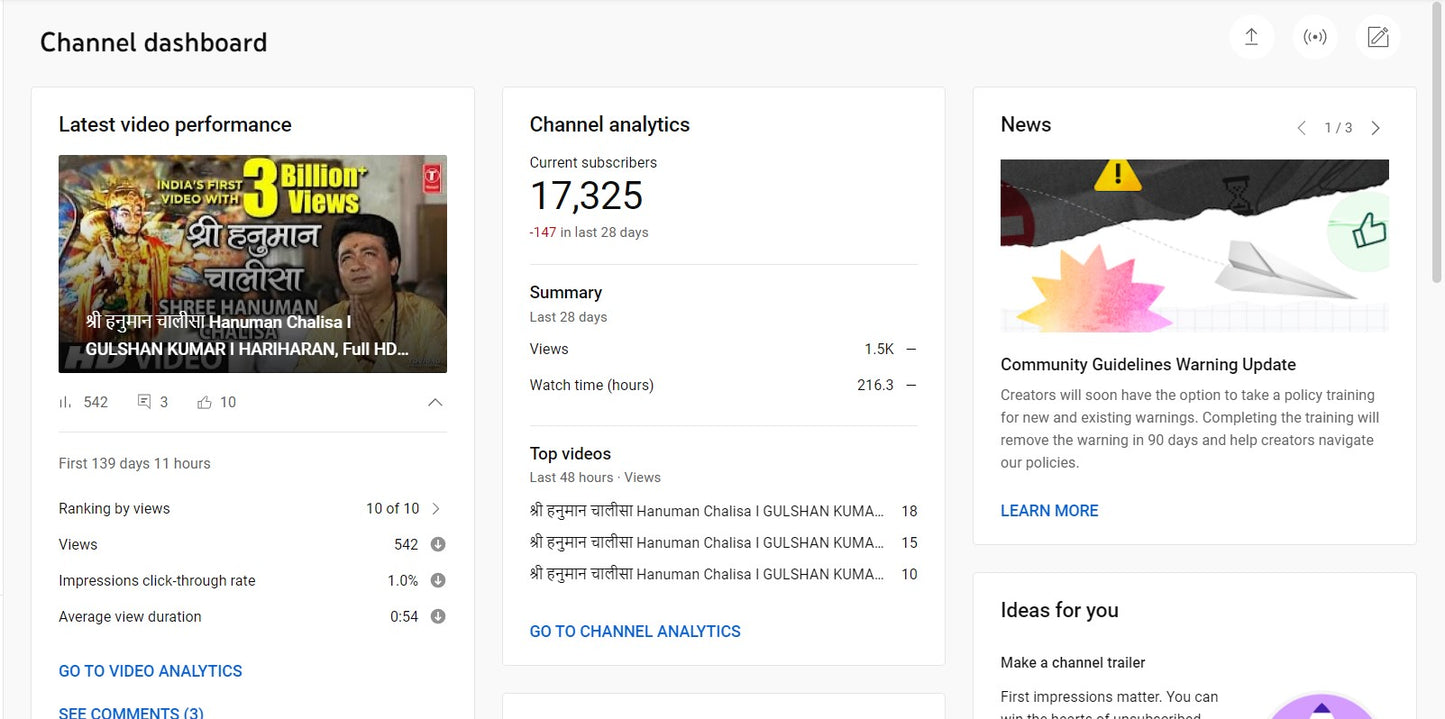
Task: Go to next news item
Action: coord(1376,128)
